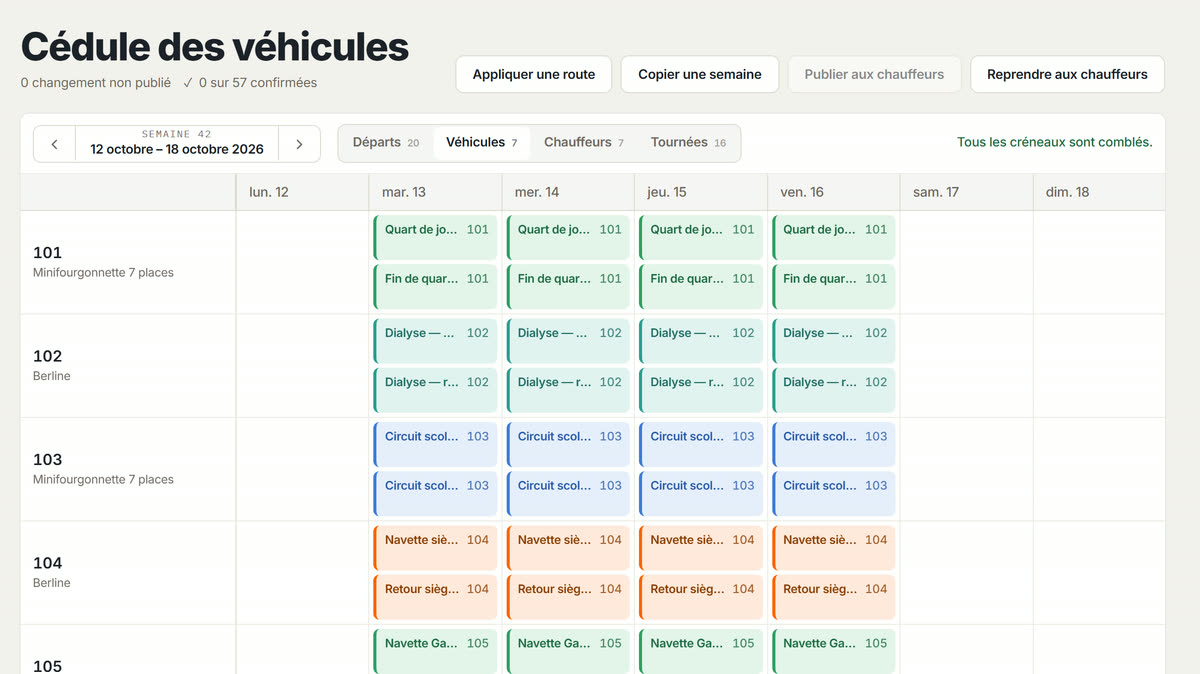Click the 0 changement non publié status
The width and height of the screenshot is (1200, 674).
click(x=96, y=83)
